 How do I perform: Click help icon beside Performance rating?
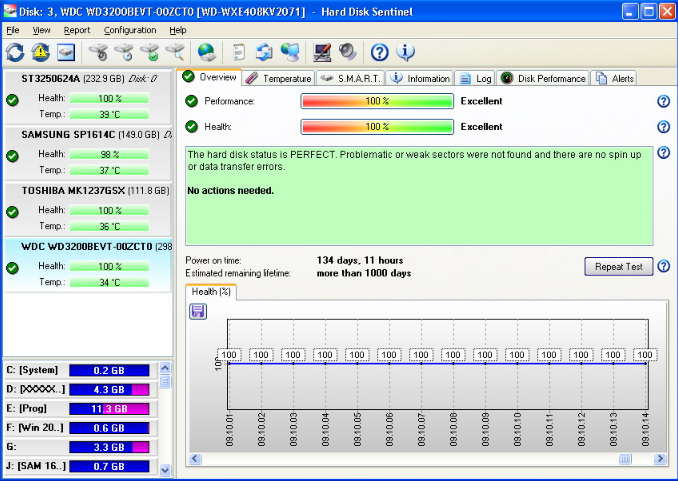[663, 101]
